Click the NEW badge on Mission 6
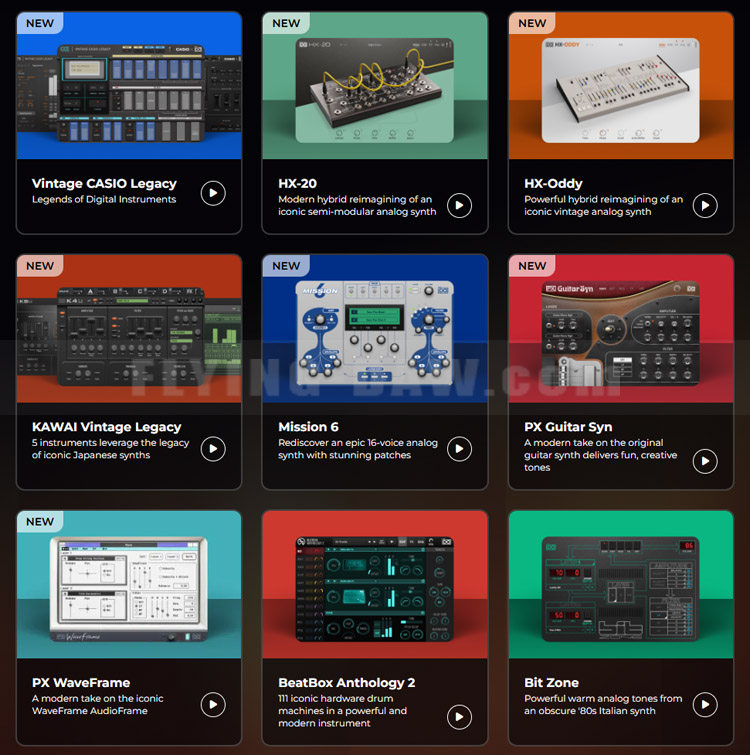The image size is (750, 755). pyautogui.click(x=286, y=266)
